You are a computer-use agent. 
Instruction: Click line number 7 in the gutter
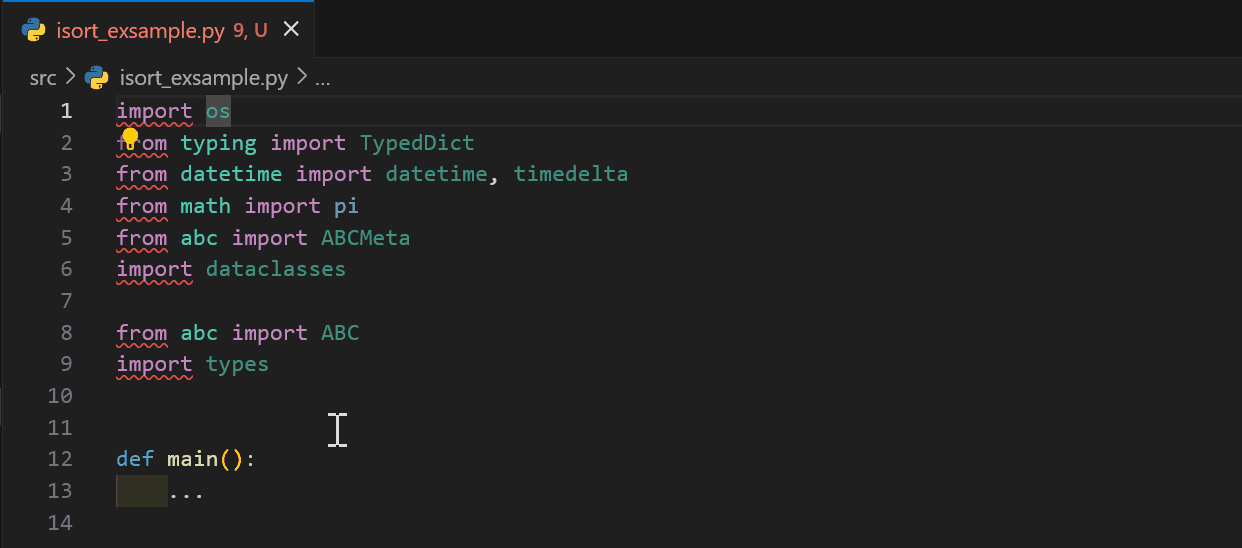(67, 301)
